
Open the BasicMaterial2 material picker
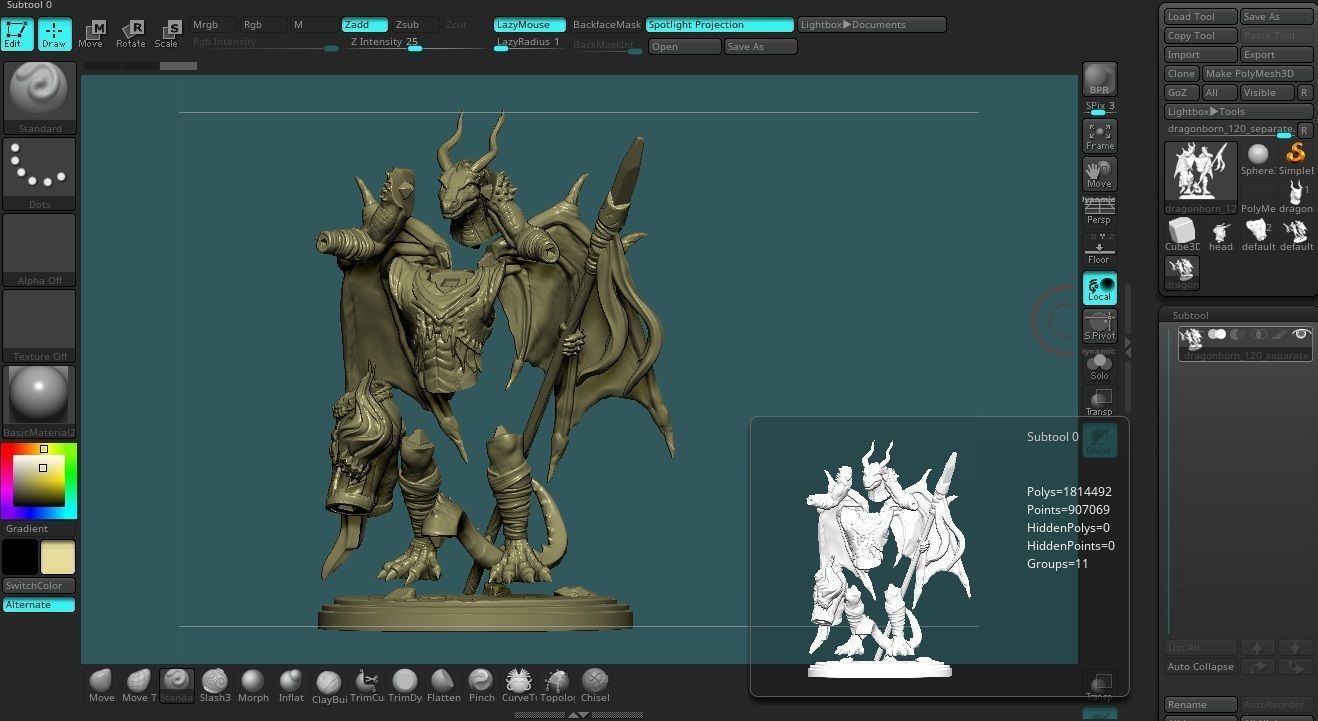point(40,402)
